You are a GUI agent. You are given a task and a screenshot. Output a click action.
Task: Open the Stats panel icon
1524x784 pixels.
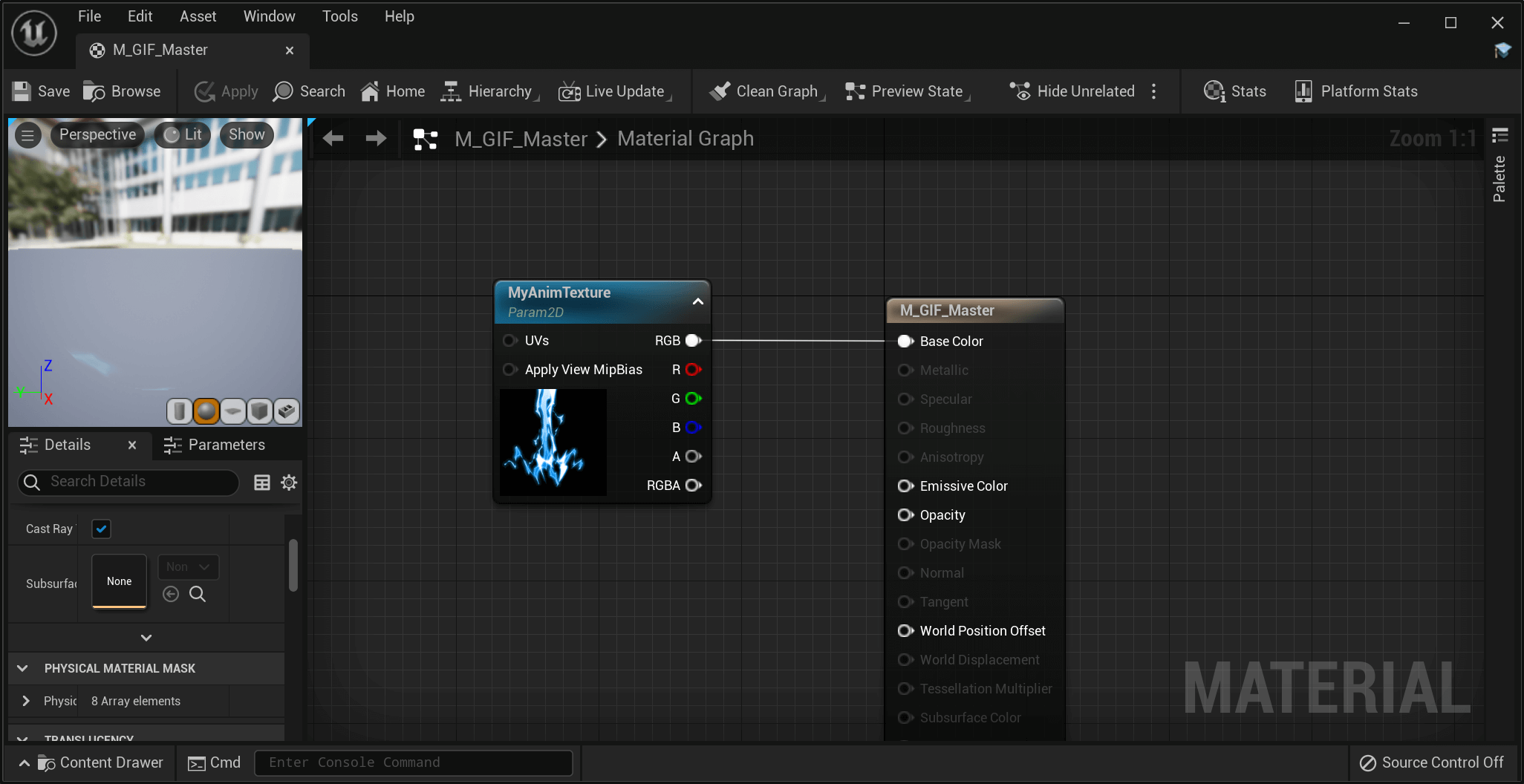1214,91
